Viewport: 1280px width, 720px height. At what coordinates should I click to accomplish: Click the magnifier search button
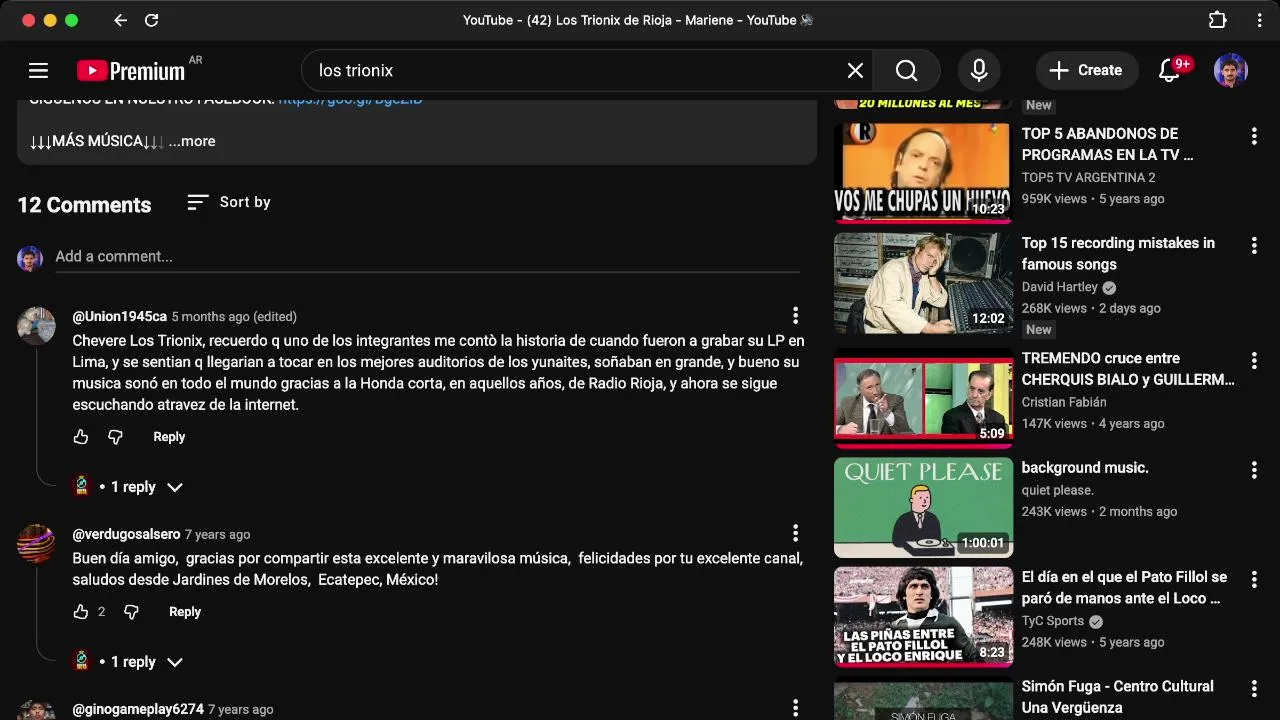tap(906, 70)
